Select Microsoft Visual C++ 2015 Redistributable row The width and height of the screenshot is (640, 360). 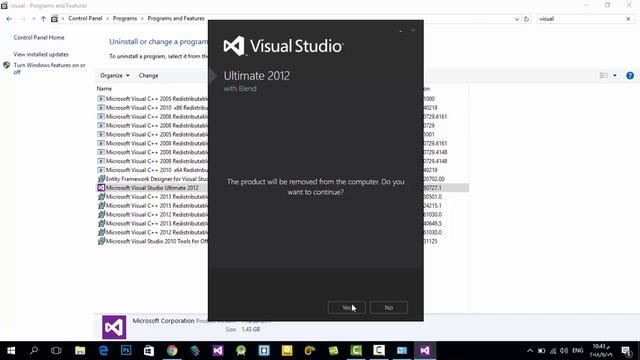point(282,206)
